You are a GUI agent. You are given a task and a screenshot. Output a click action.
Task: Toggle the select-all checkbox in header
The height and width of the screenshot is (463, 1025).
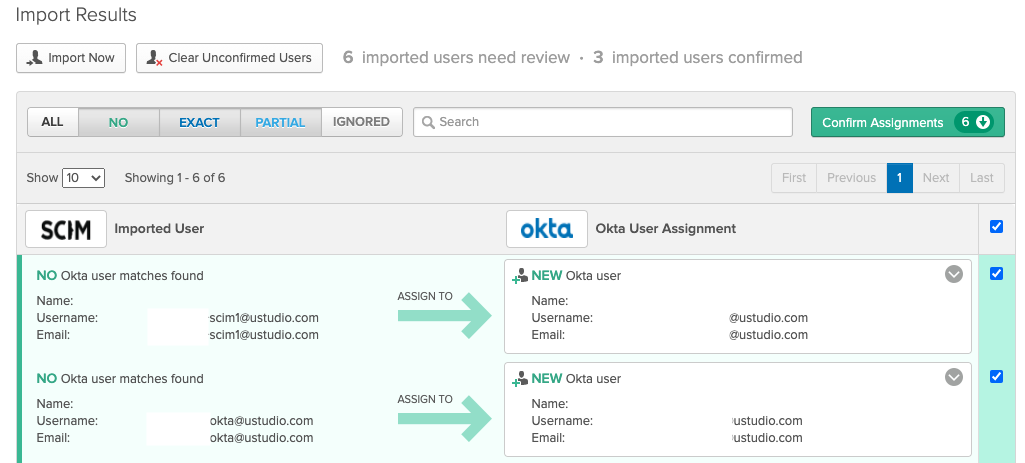tap(996, 227)
